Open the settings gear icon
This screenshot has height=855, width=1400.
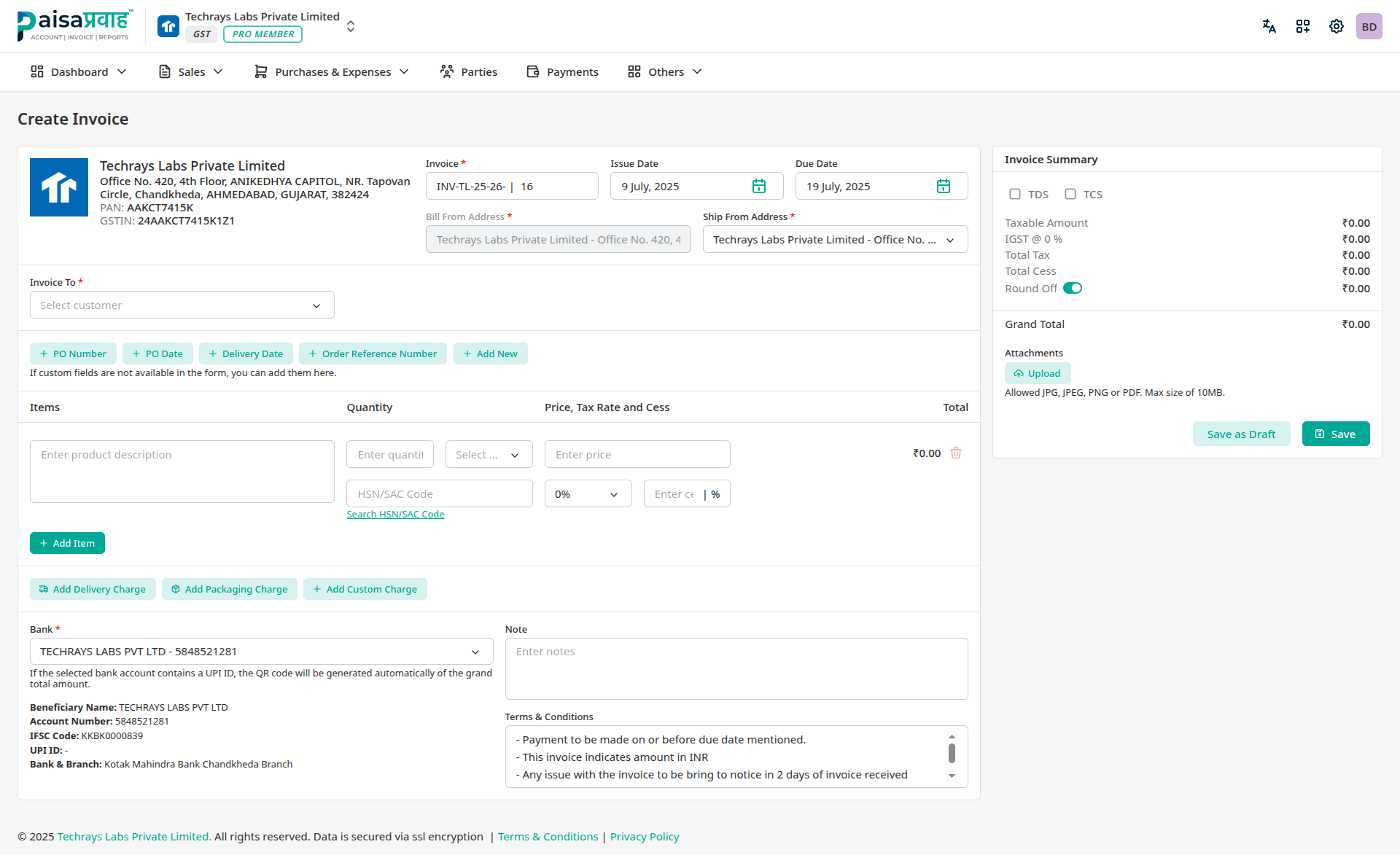pos(1337,26)
